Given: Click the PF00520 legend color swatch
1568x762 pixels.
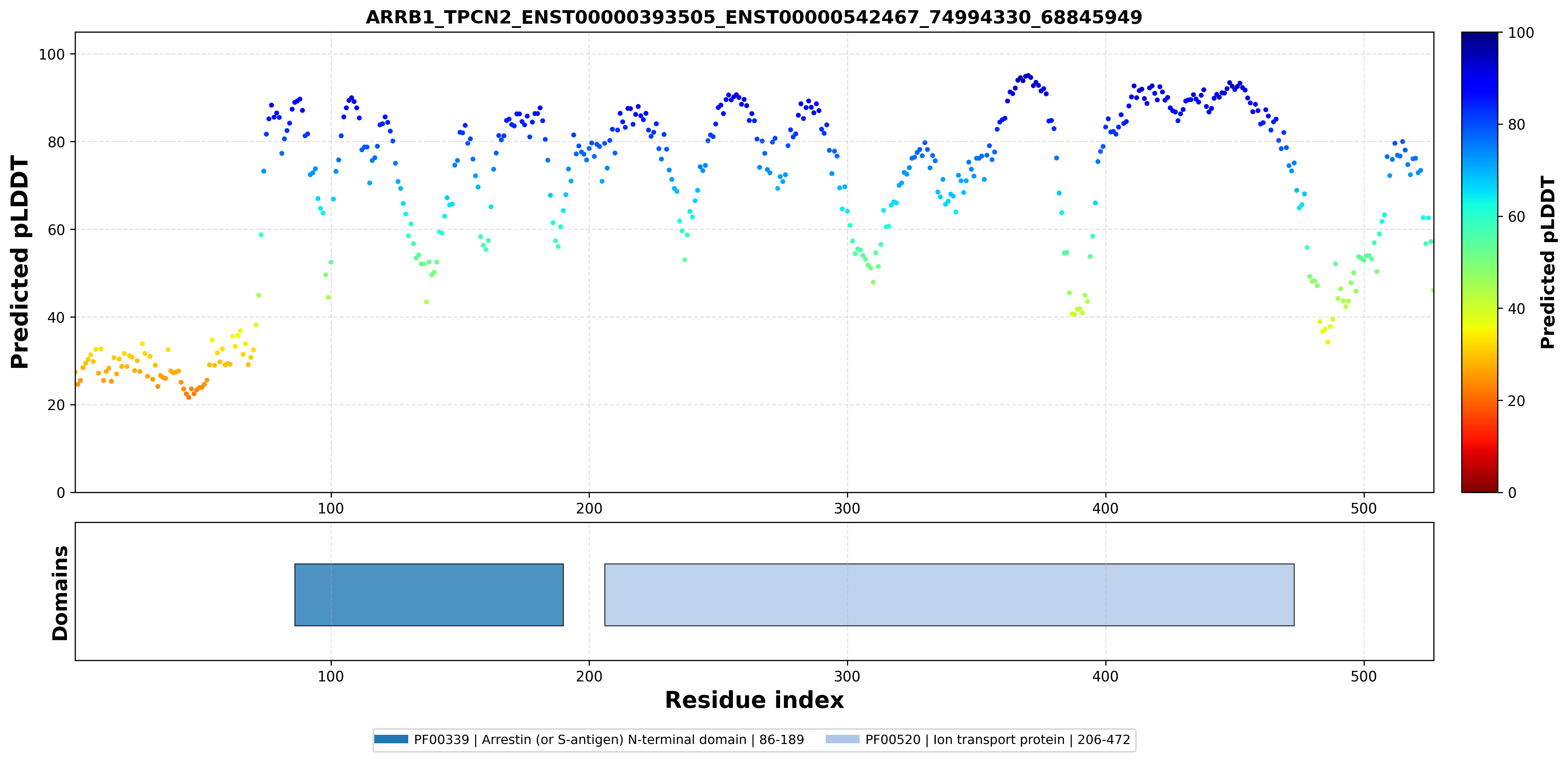Looking at the screenshot, I should [842, 740].
